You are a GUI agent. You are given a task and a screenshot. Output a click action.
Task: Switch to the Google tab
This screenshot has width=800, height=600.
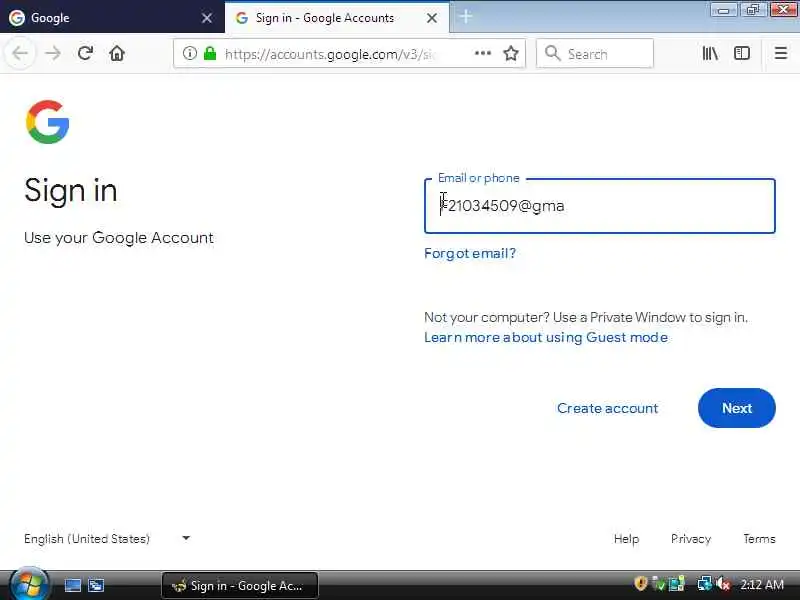pos(112,17)
